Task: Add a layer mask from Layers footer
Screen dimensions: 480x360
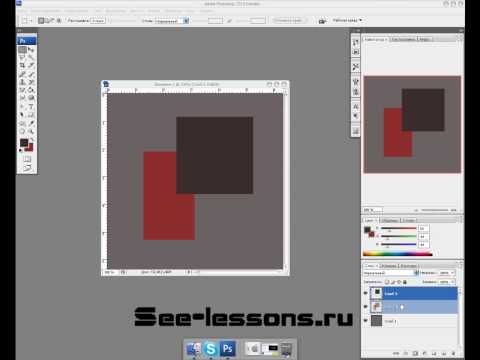Action: click(415, 353)
